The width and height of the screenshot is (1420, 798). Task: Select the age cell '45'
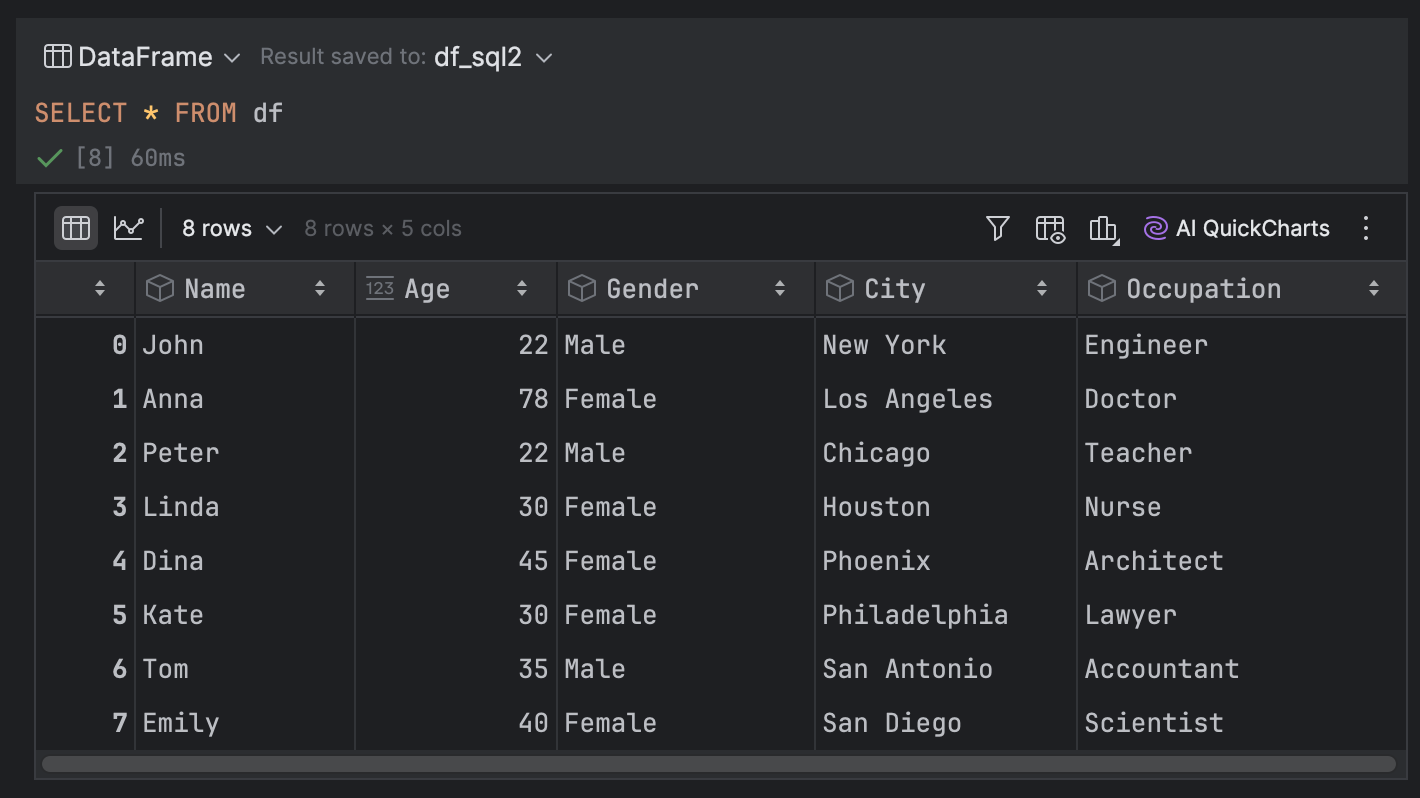pos(456,561)
